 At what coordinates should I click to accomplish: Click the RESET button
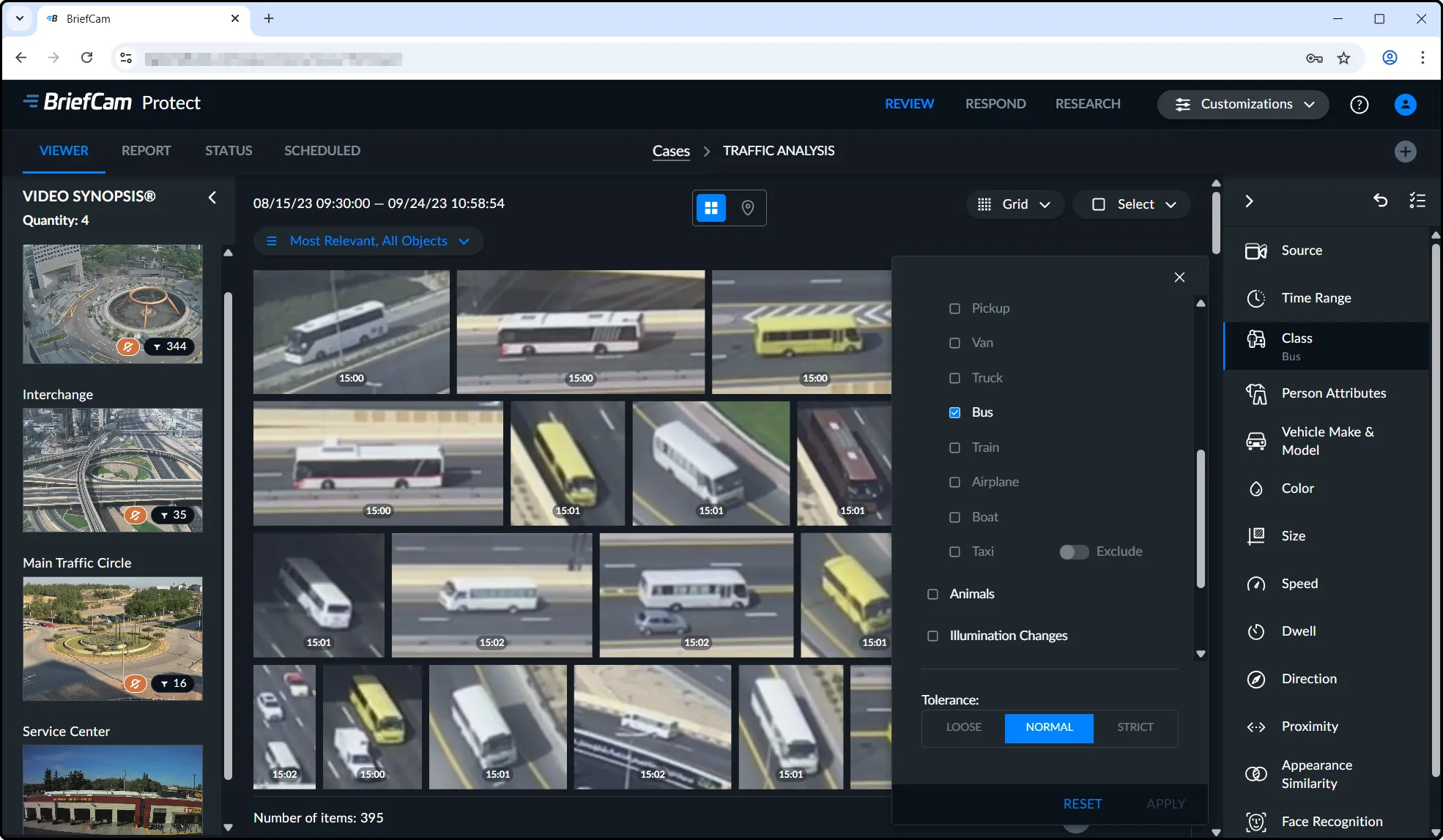click(x=1082, y=803)
